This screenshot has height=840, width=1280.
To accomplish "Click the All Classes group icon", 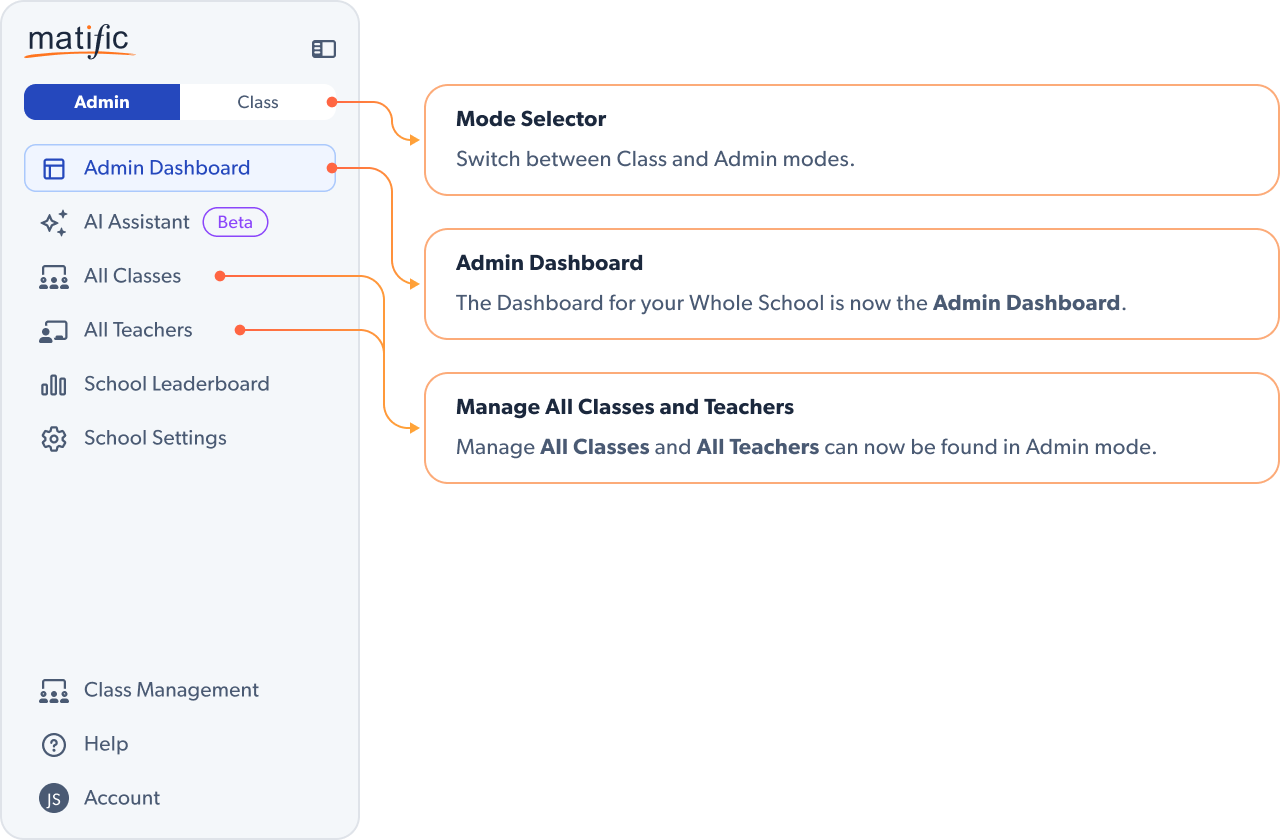I will pos(54,277).
